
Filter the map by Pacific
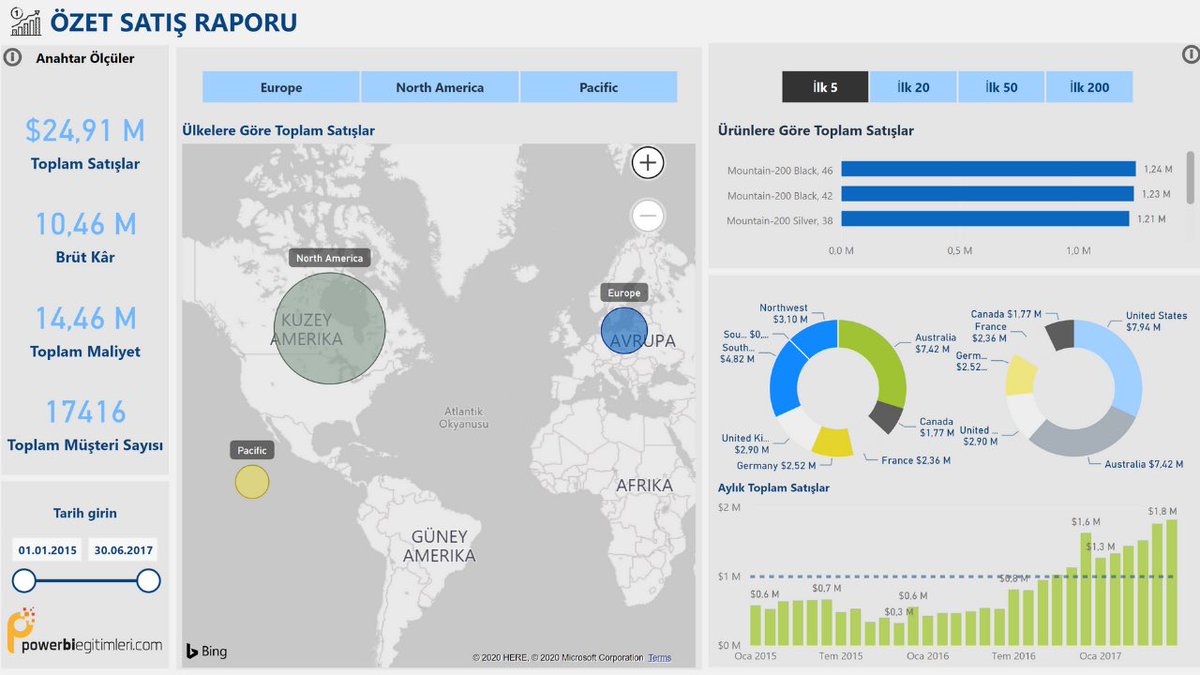[x=599, y=87]
